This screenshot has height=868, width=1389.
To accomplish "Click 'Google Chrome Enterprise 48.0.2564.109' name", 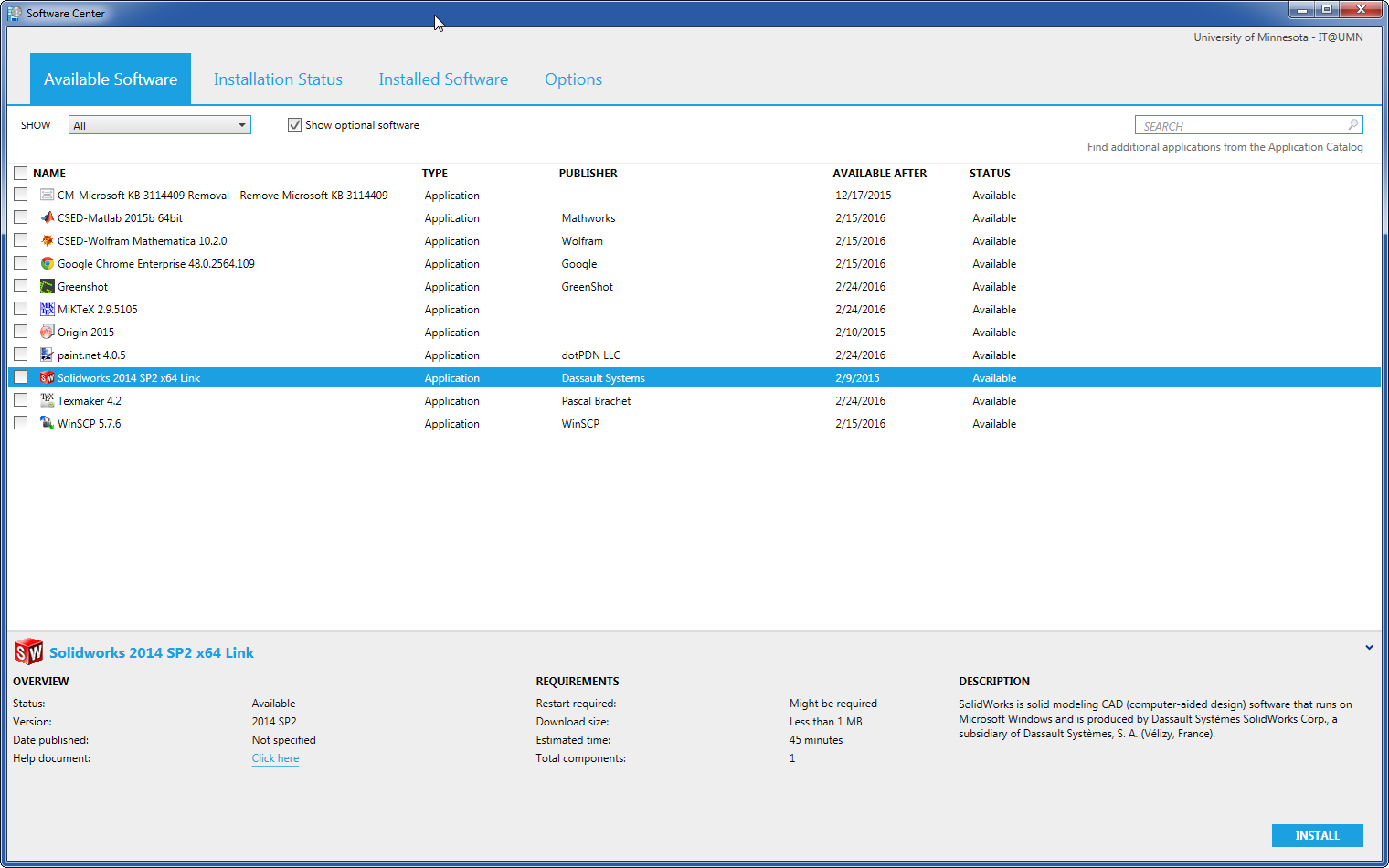I will pyautogui.click(x=156, y=264).
